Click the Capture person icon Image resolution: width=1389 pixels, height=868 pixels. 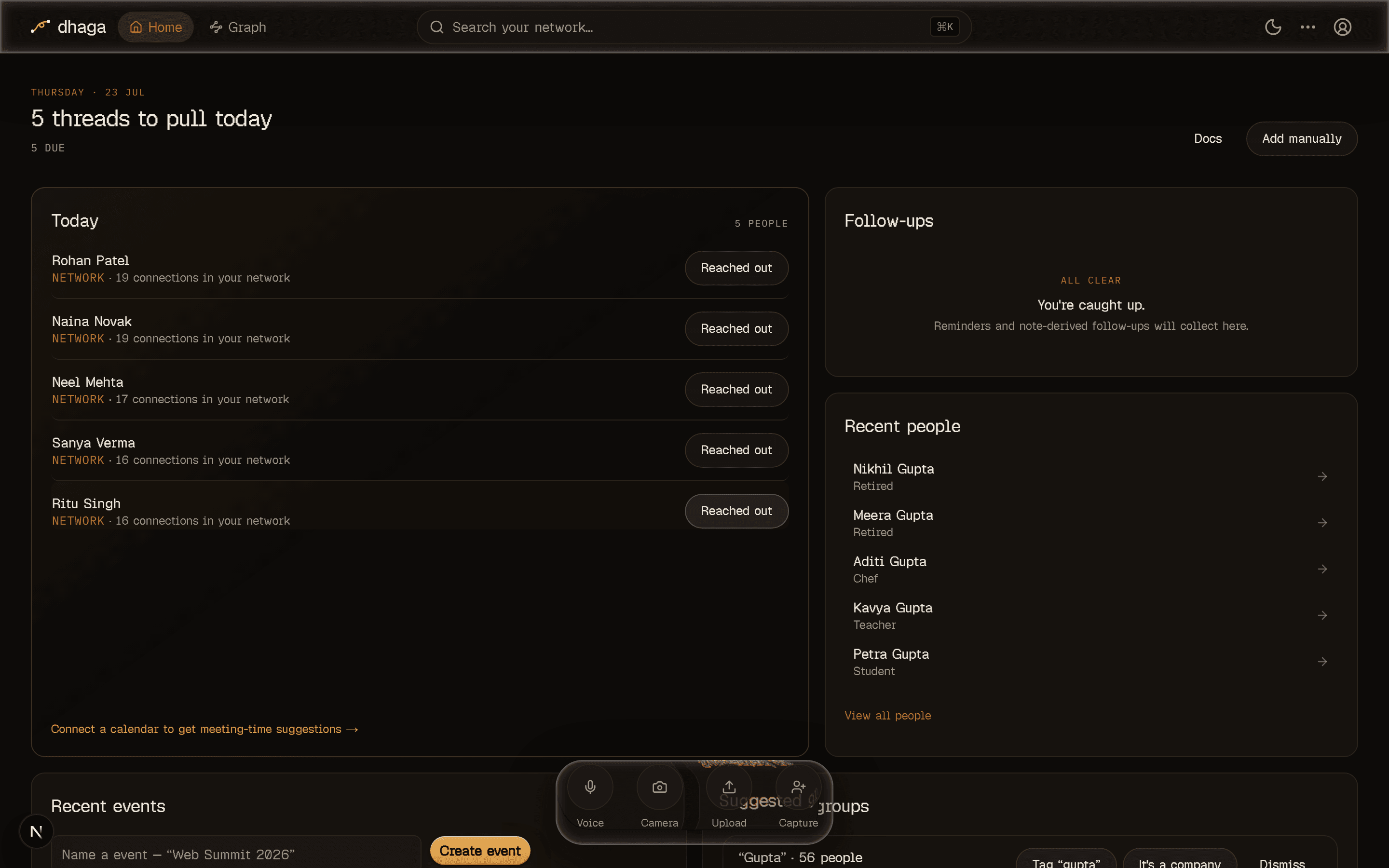point(798,787)
